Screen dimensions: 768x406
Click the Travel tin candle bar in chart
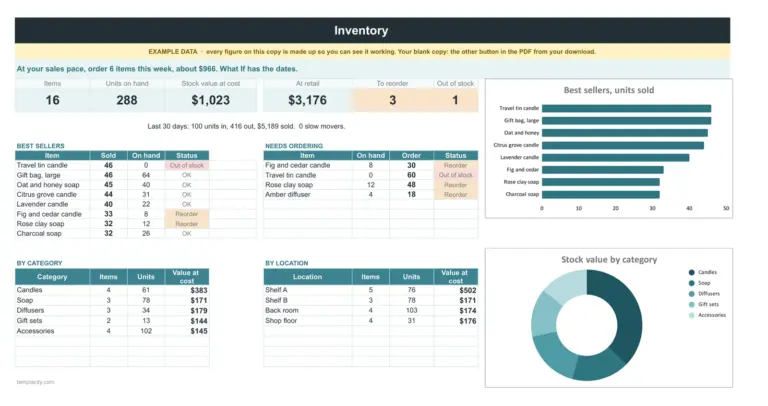coord(626,108)
